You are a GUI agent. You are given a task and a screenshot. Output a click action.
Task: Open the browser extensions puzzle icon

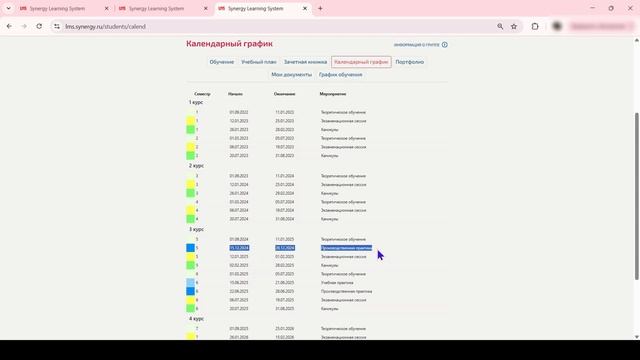point(535,27)
